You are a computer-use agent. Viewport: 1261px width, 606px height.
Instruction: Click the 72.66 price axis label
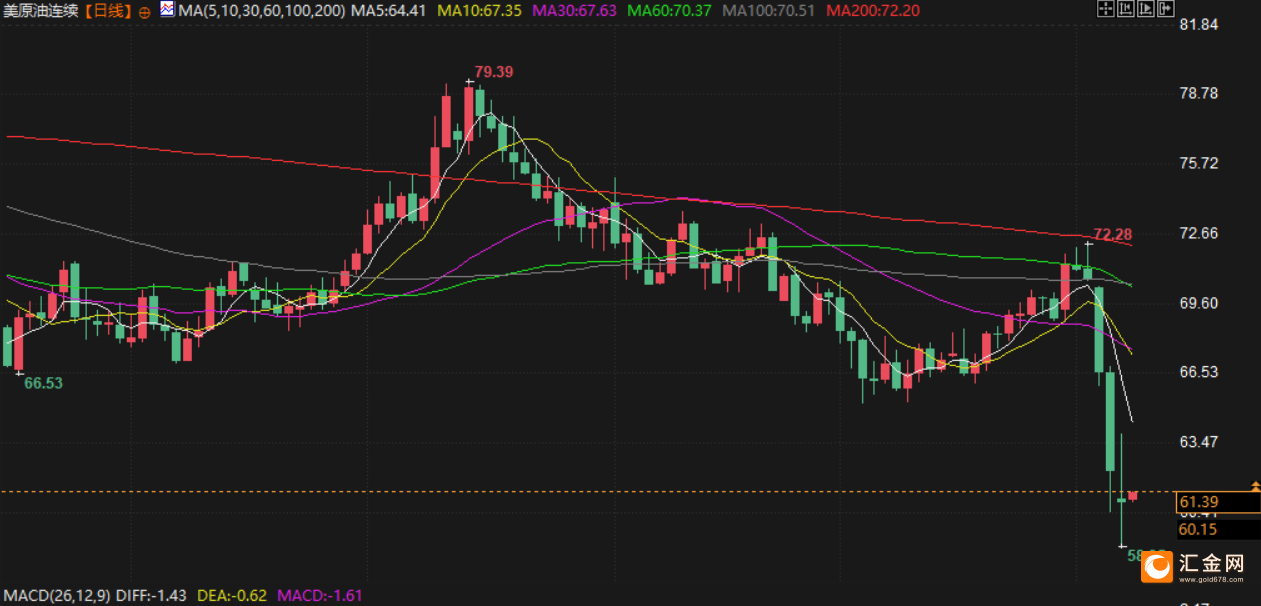click(1199, 233)
